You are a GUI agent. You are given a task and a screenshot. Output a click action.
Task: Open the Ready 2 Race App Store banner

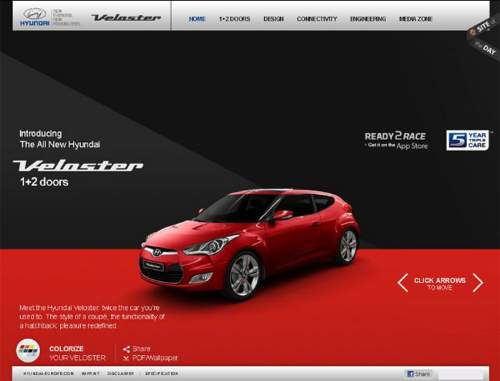(x=396, y=140)
